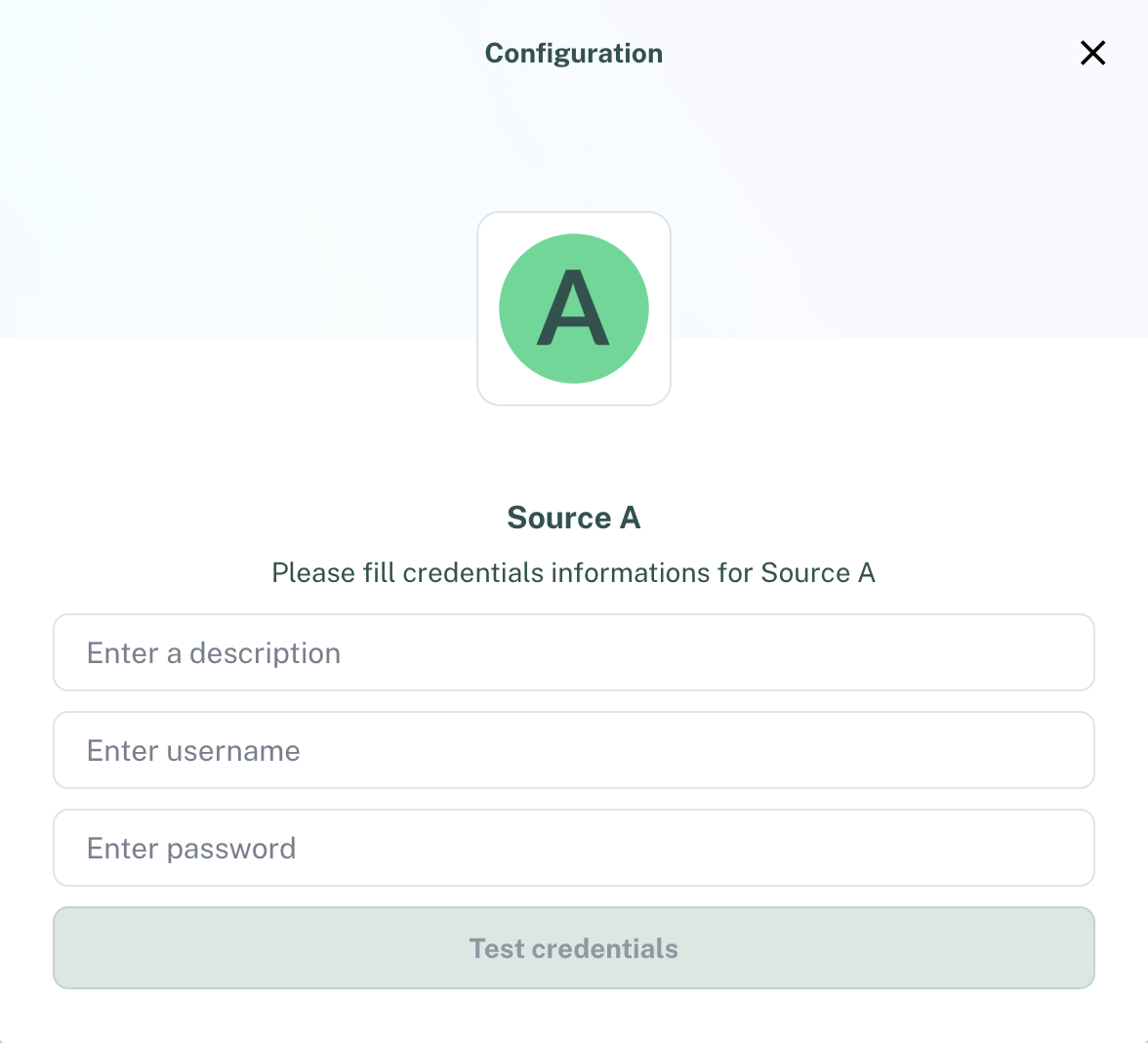This screenshot has height=1043, width=1148.
Task: Click the 'Please fill credentials' subtitle
Action: coord(574,572)
